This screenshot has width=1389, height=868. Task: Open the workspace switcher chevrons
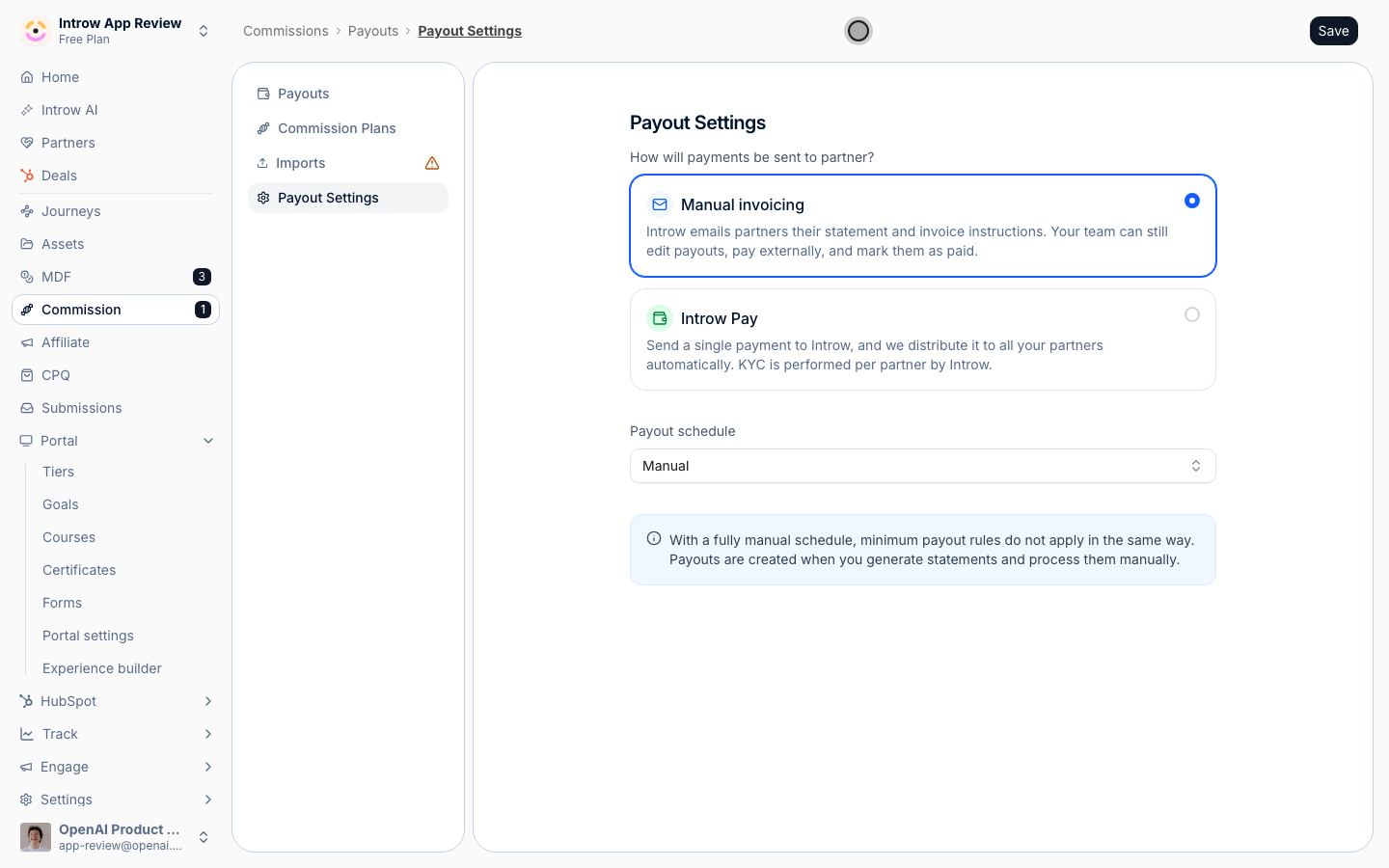tap(204, 31)
